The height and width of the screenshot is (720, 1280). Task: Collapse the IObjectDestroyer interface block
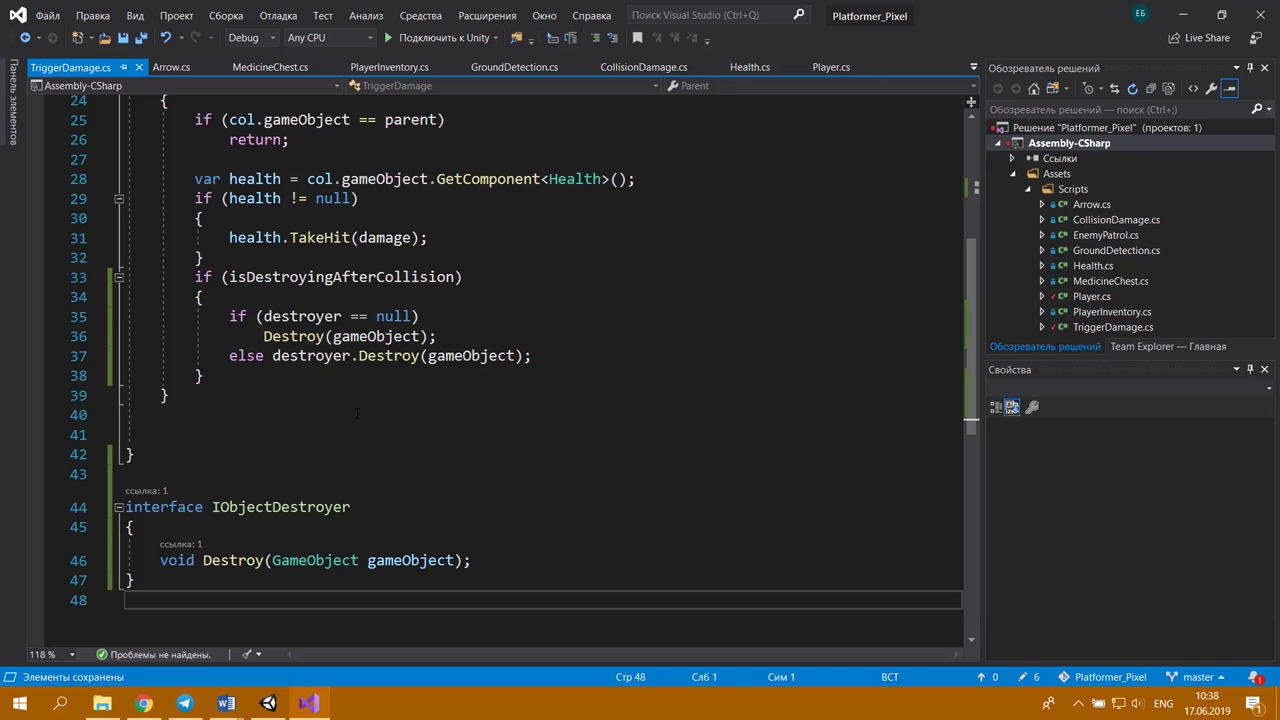coord(119,507)
